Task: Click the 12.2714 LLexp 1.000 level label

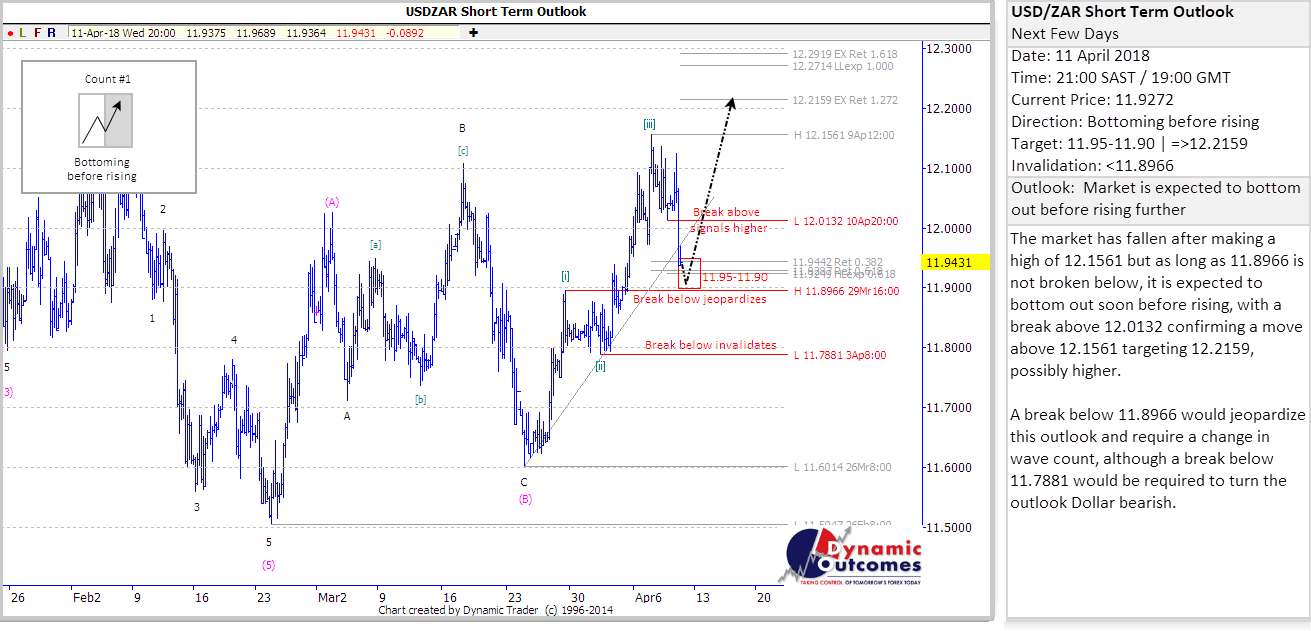Action: click(x=843, y=66)
